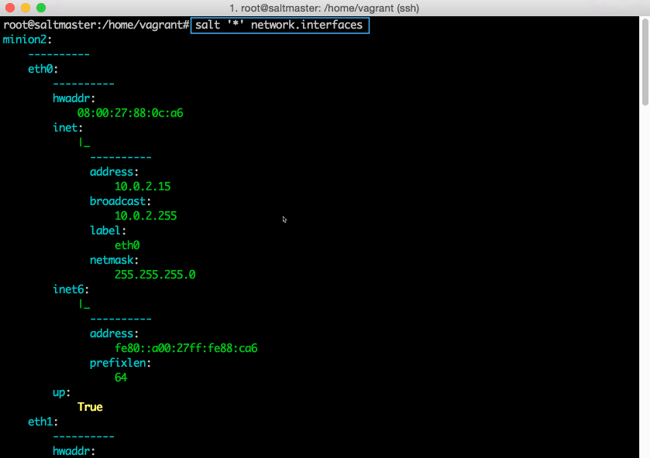The width and height of the screenshot is (650, 458).
Task: Click the root@saltmaster shell prompt
Action: pyautogui.click(x=96, y=25)
